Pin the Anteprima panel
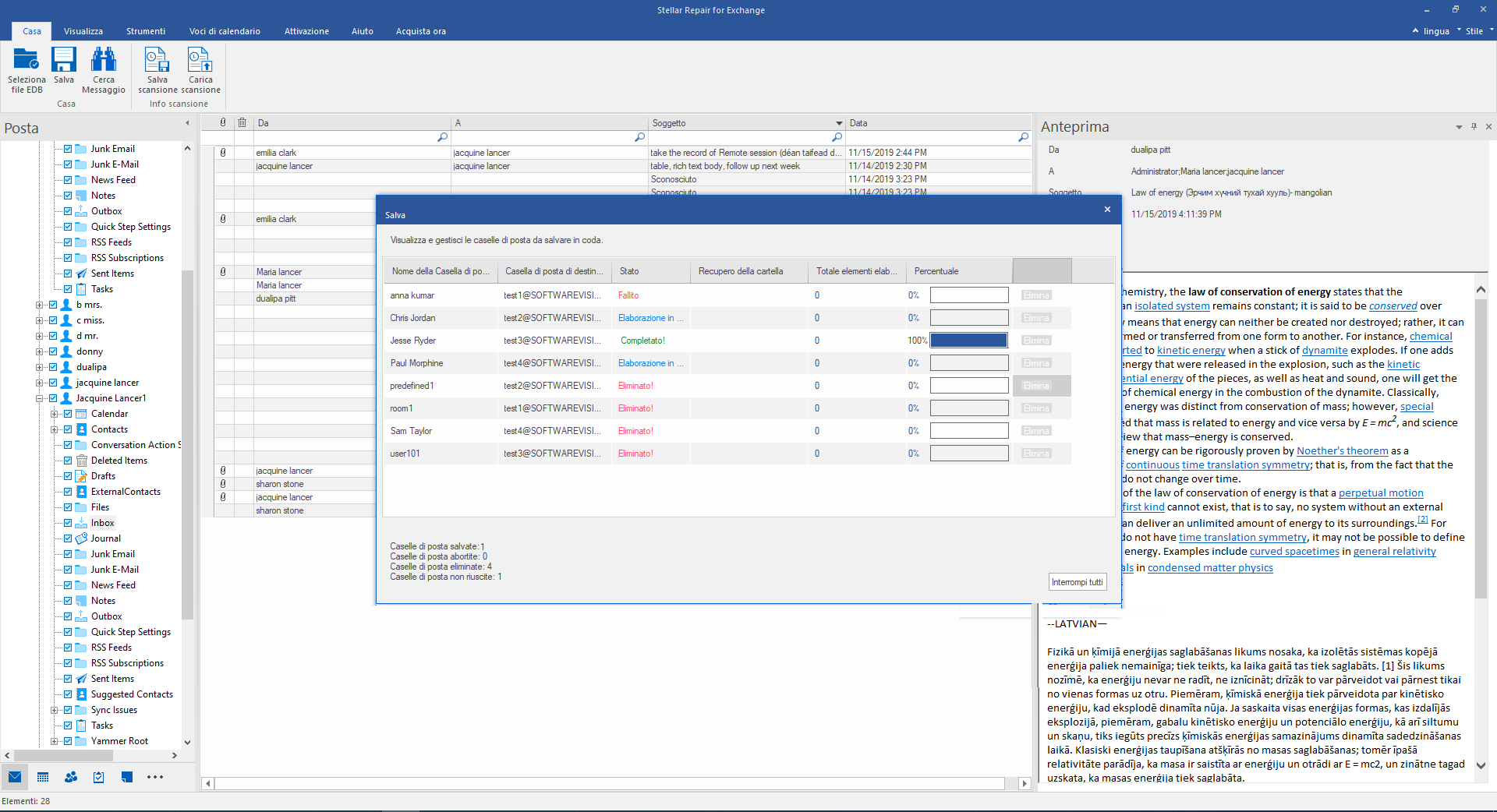 pos(1474,126)
